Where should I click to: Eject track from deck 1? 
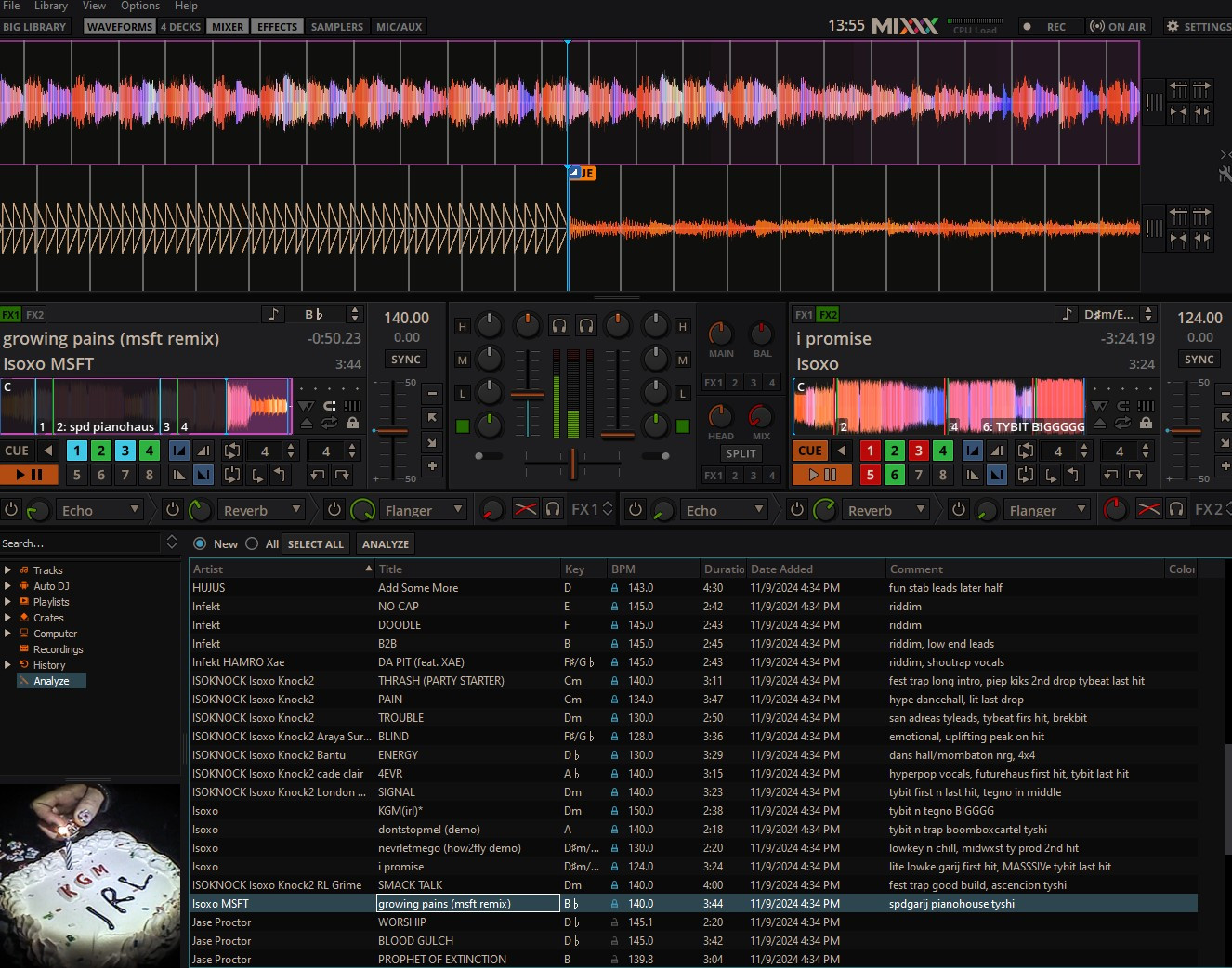(307, 424)
